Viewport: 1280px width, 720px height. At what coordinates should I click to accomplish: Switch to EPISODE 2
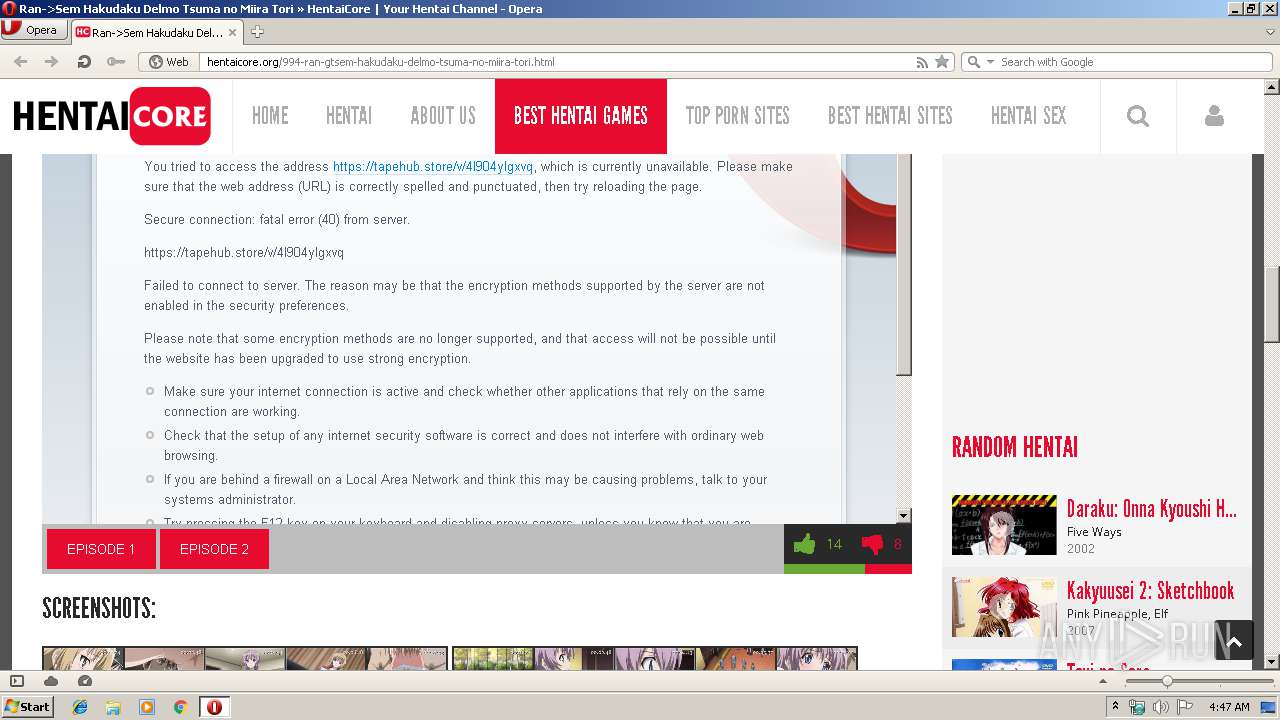[x=214, y=549]
